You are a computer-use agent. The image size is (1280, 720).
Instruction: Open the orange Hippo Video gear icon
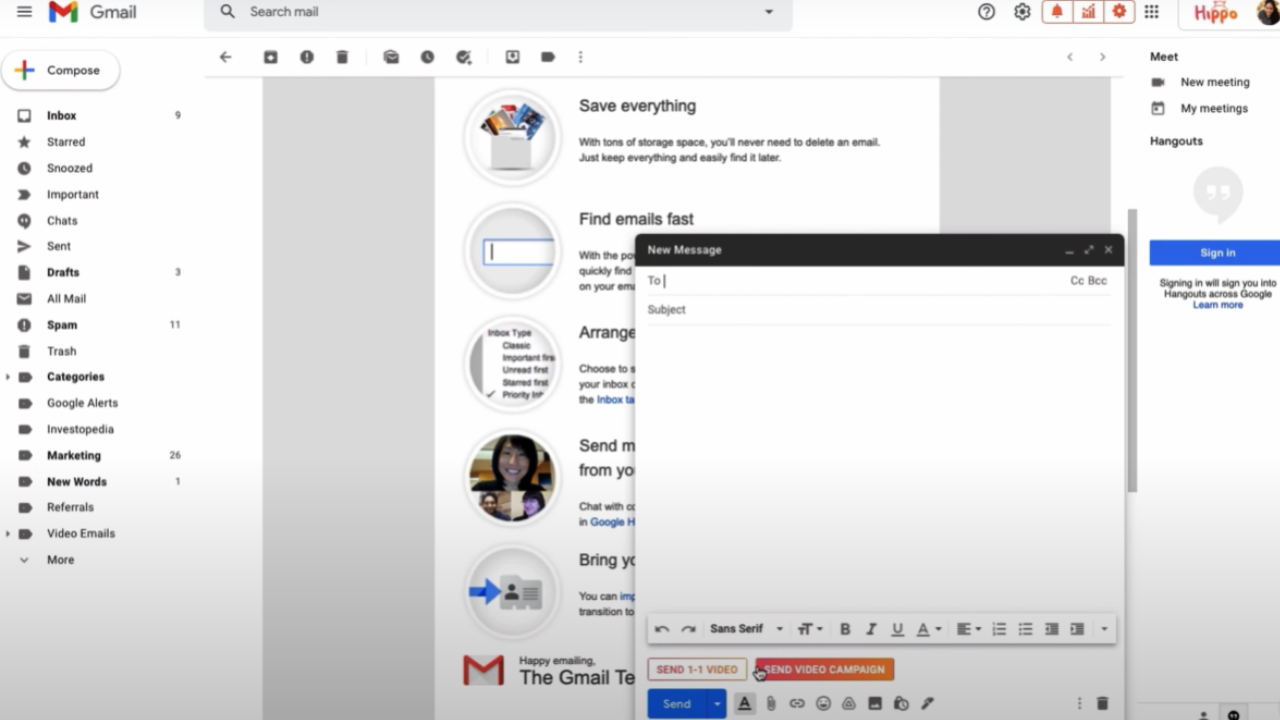click(x=1119, y=12)
